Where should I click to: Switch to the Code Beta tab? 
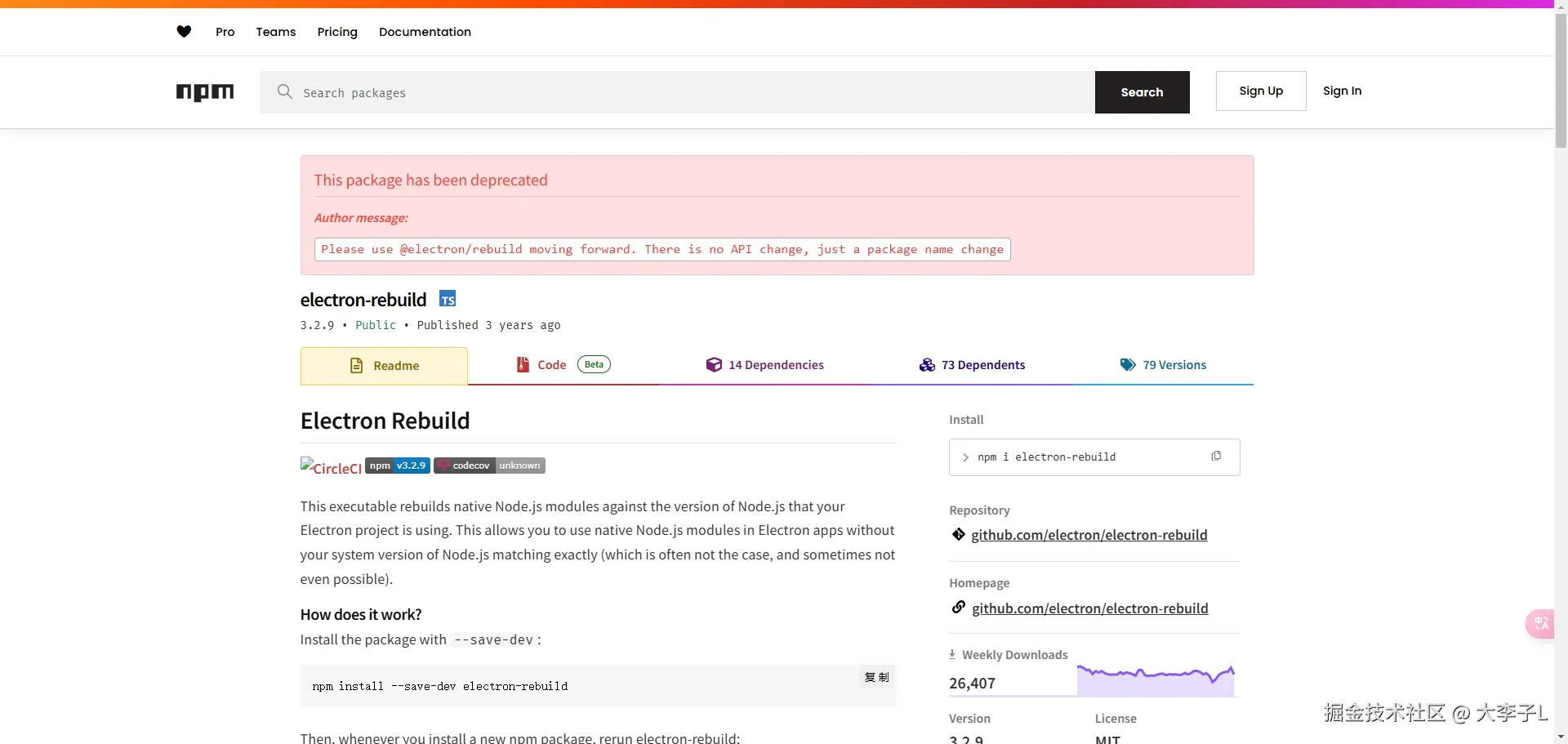[x=563, y=365]
